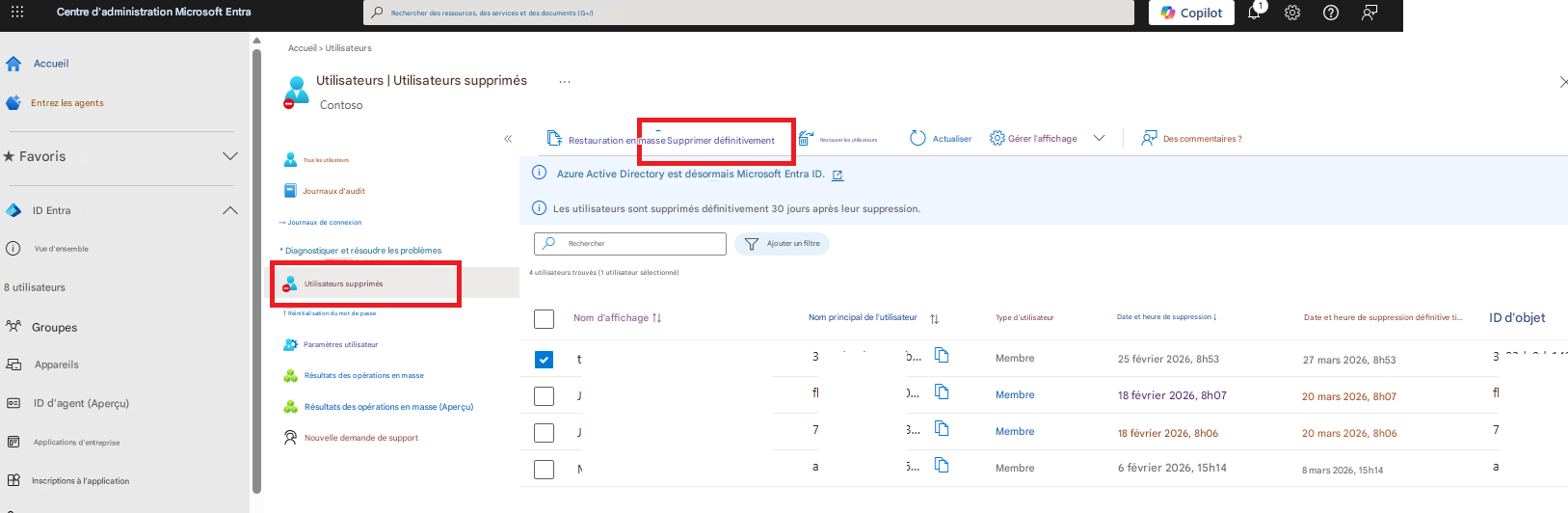The image size is (1568, 513).
Task: Click the ID Entra diamond icon
Action: click(13, 210)
